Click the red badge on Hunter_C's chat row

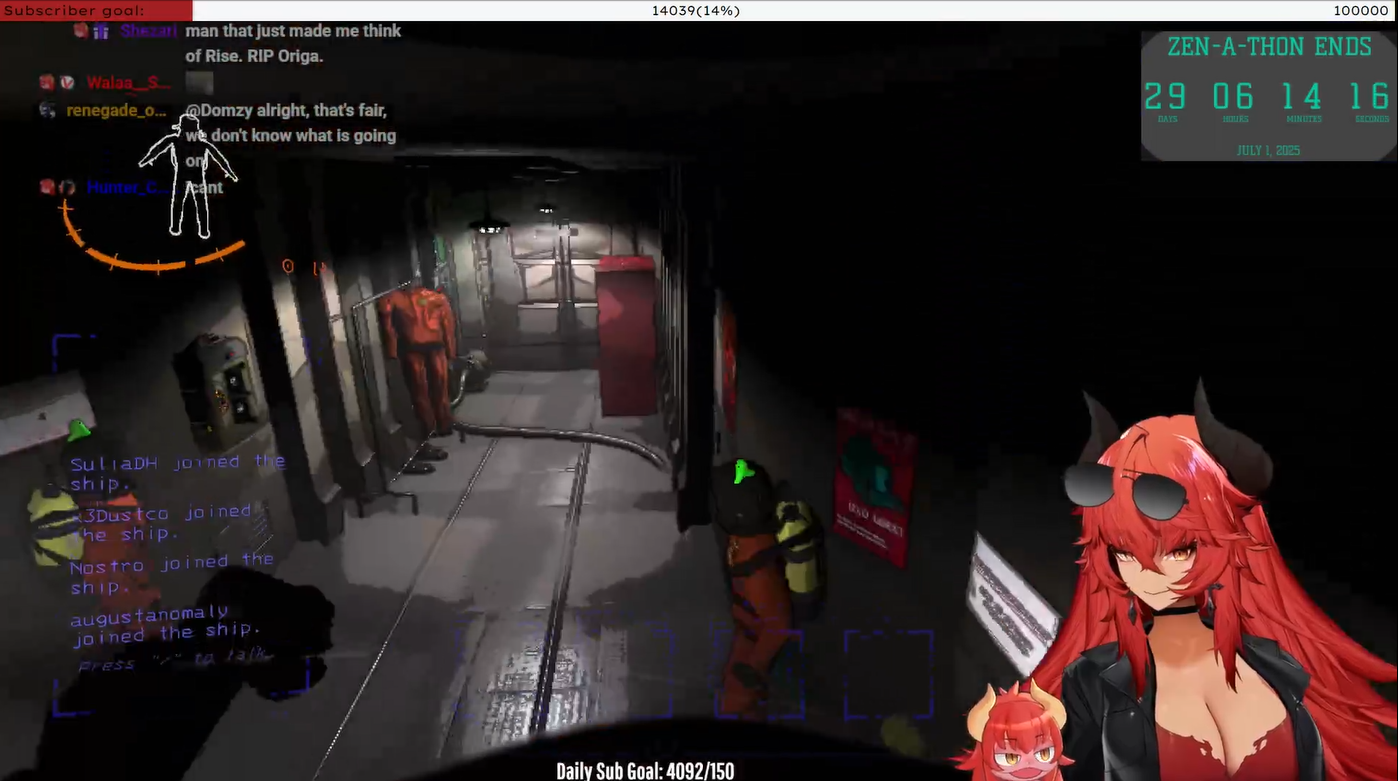pyautogui.click(x=47, y=187)
